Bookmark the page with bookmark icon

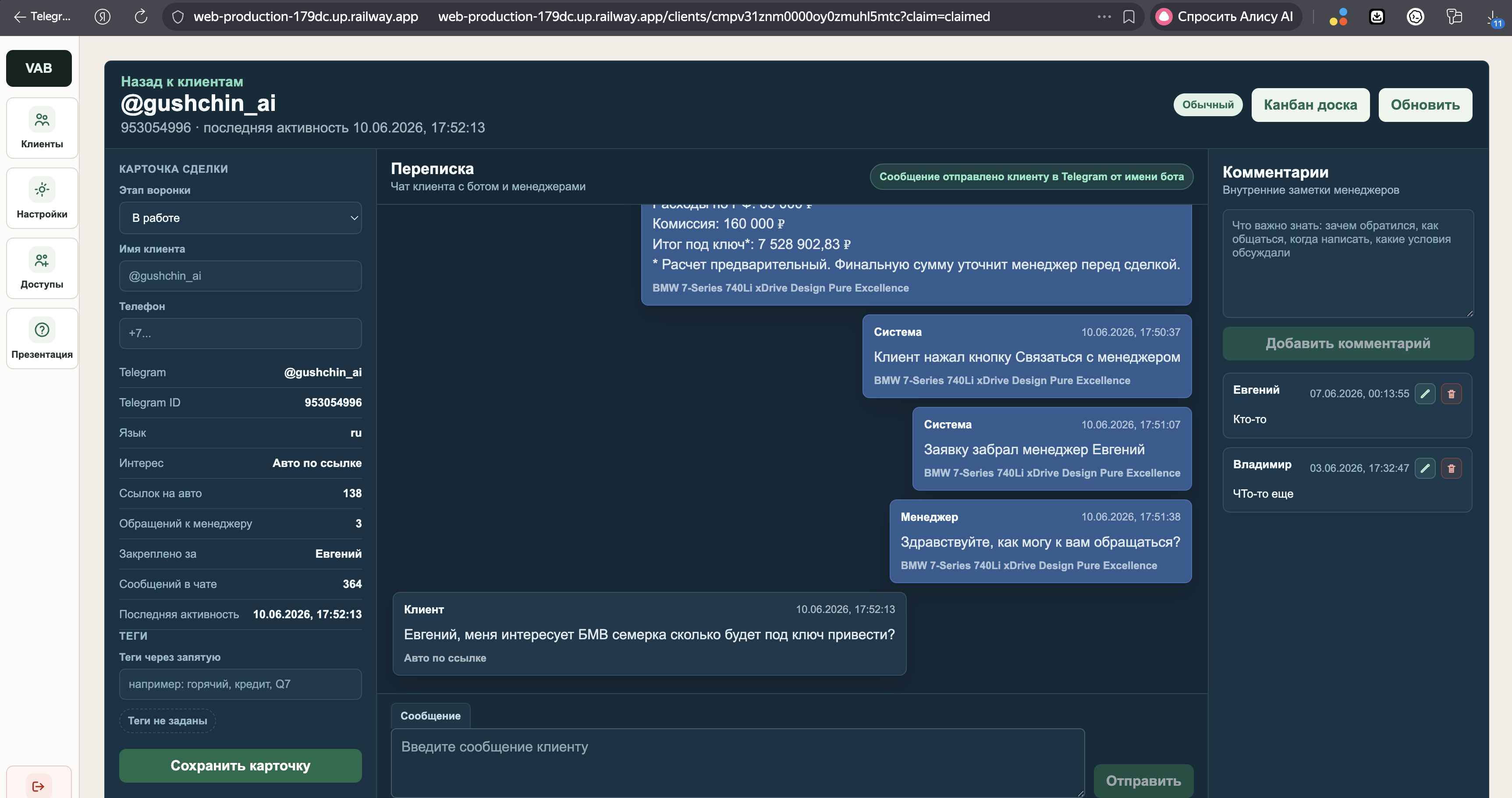pos(1129,16)
